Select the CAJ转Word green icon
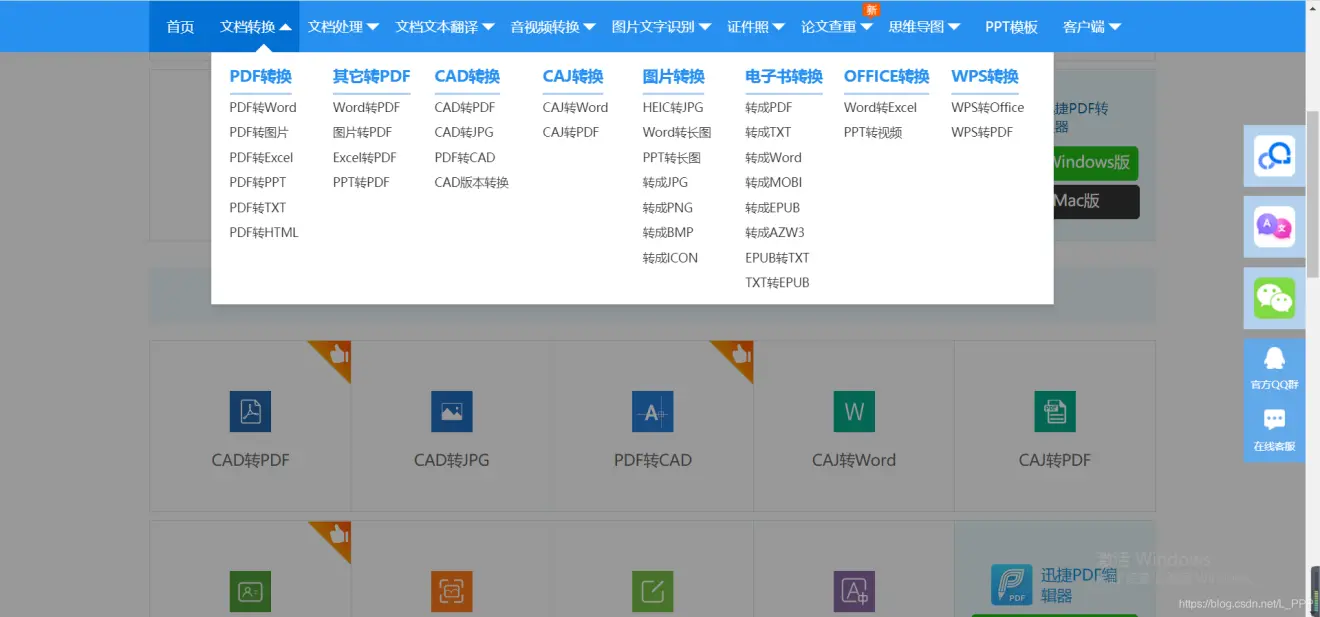 point(854,412)
